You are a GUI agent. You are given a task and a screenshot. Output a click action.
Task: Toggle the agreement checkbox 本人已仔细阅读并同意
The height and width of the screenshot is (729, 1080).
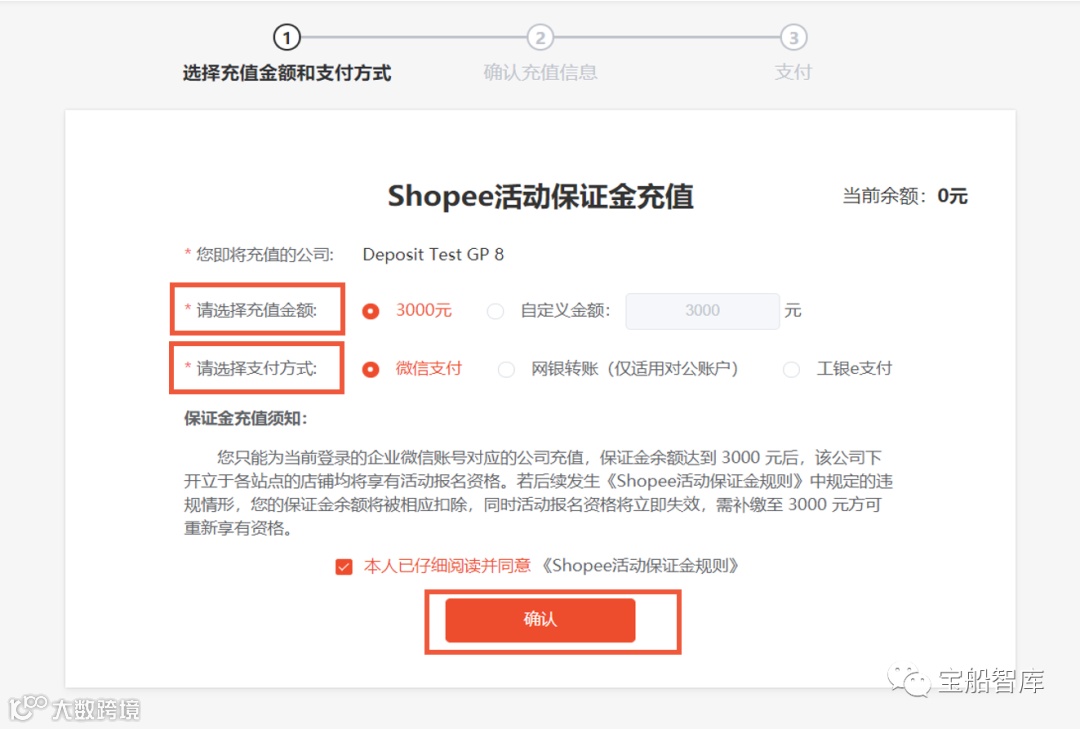coord(344,566)
